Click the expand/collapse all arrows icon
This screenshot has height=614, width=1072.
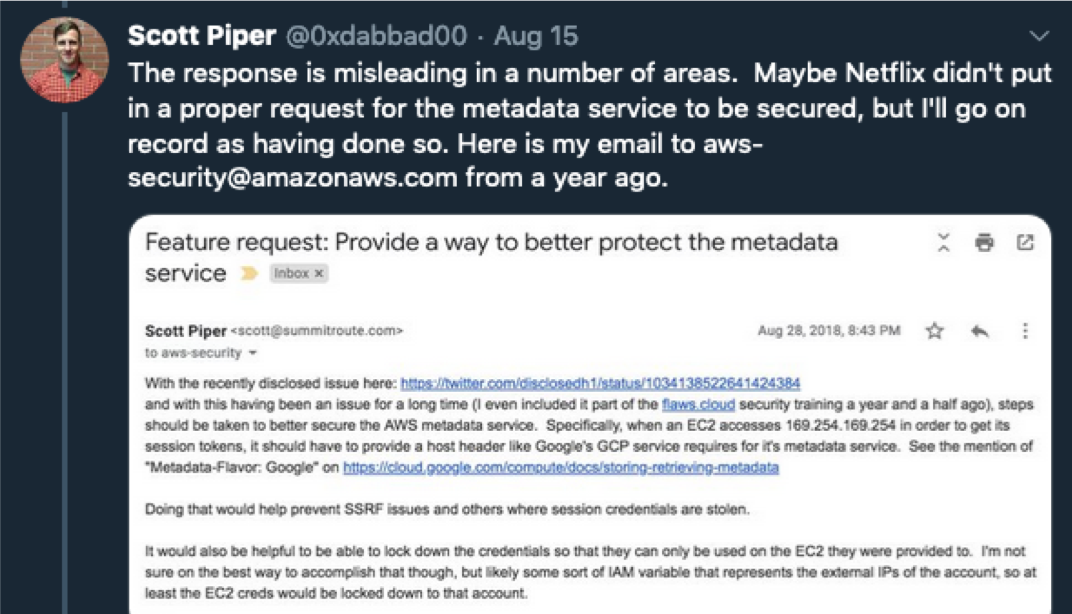click(x=943, y=242)
